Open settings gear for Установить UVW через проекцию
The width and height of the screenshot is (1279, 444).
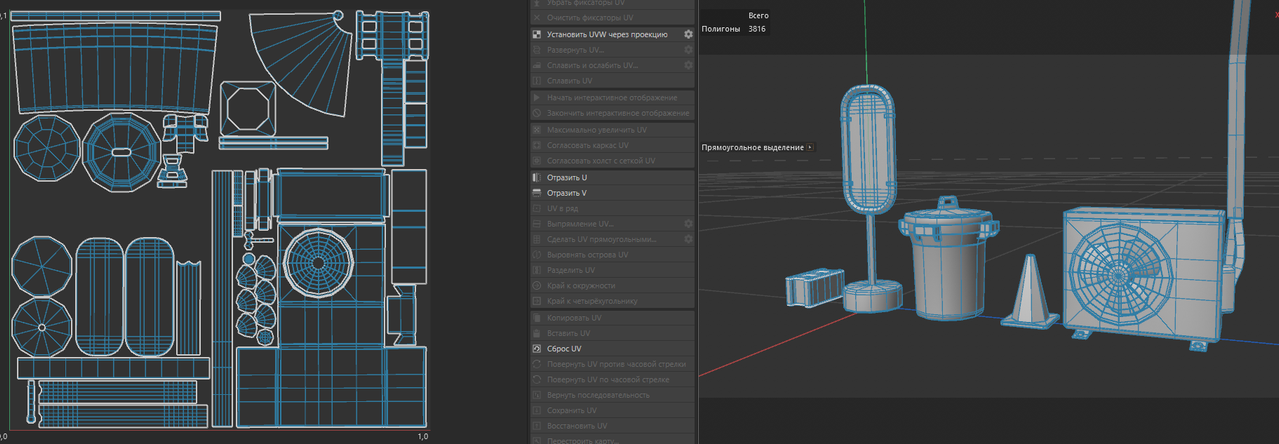pos(688,34)
